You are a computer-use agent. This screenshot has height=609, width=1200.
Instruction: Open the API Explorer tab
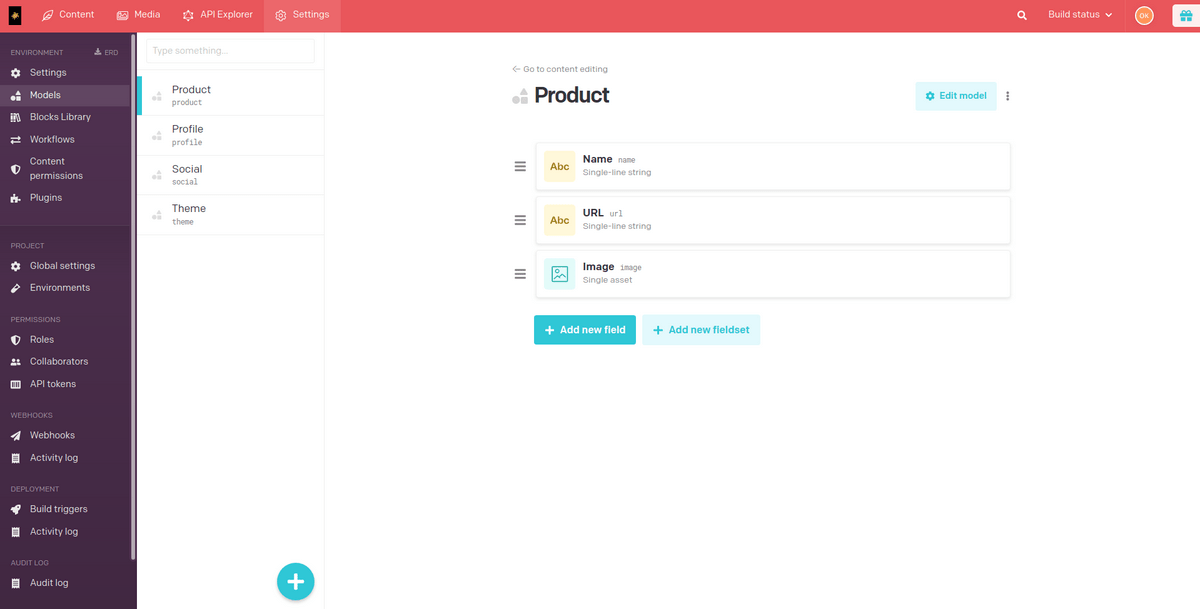tap(218, 15)
